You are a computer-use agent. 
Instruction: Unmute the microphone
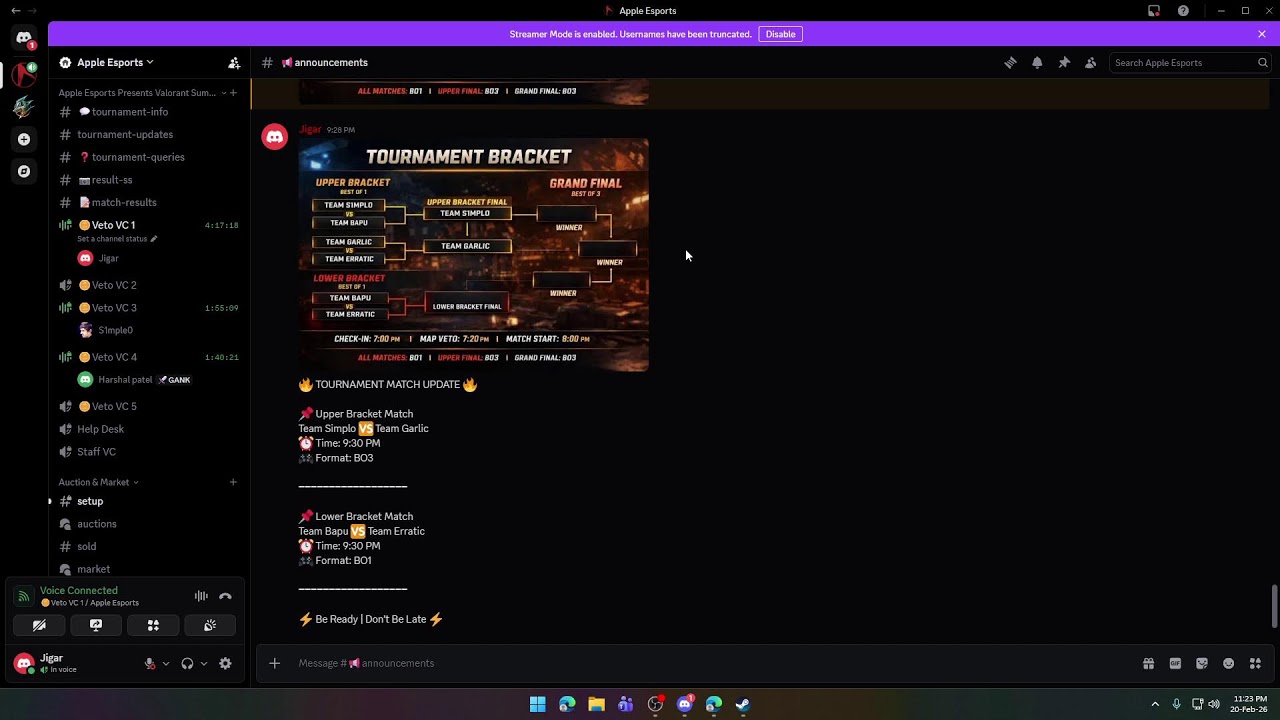(150, 663)
